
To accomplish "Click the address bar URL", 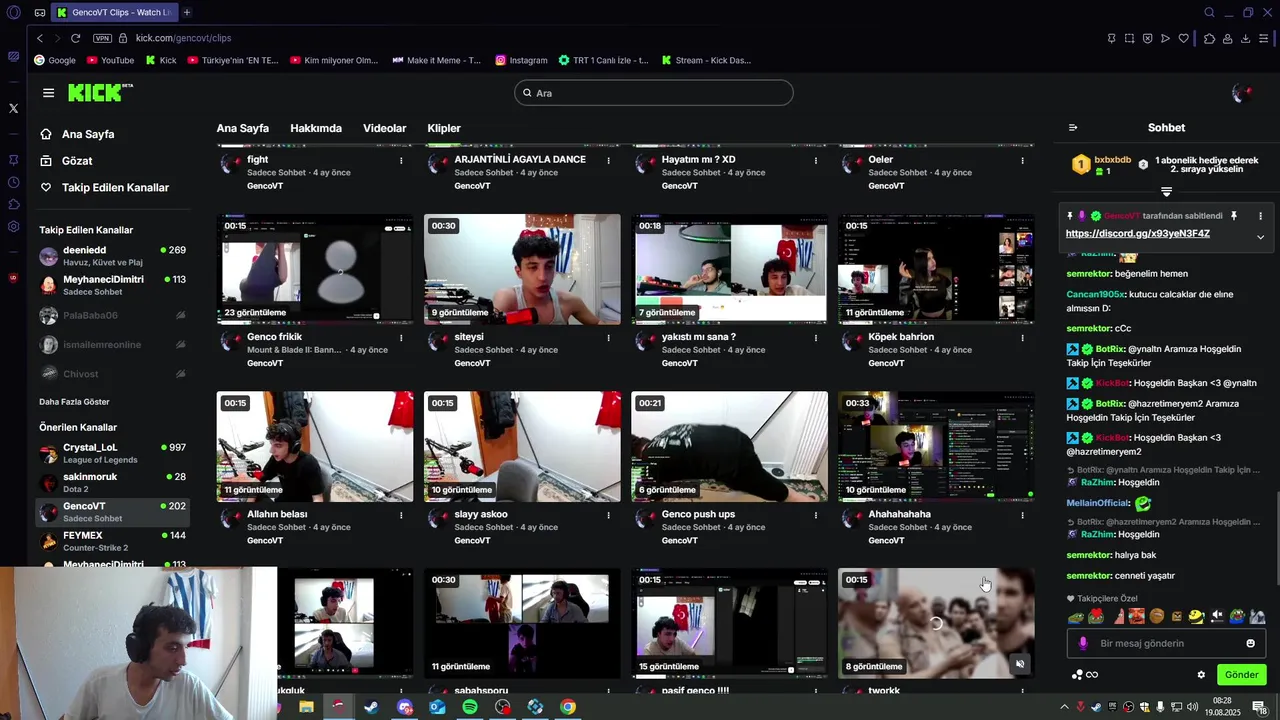I will tap(183, 38).
